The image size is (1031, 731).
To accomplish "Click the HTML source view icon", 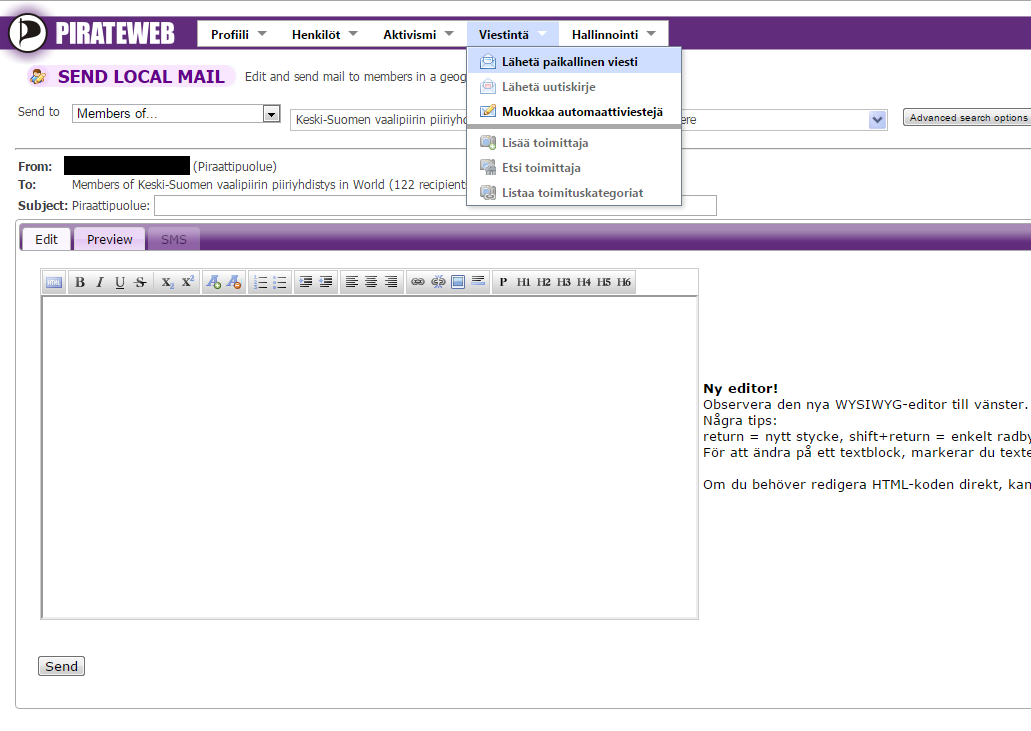I will [53, 283].
